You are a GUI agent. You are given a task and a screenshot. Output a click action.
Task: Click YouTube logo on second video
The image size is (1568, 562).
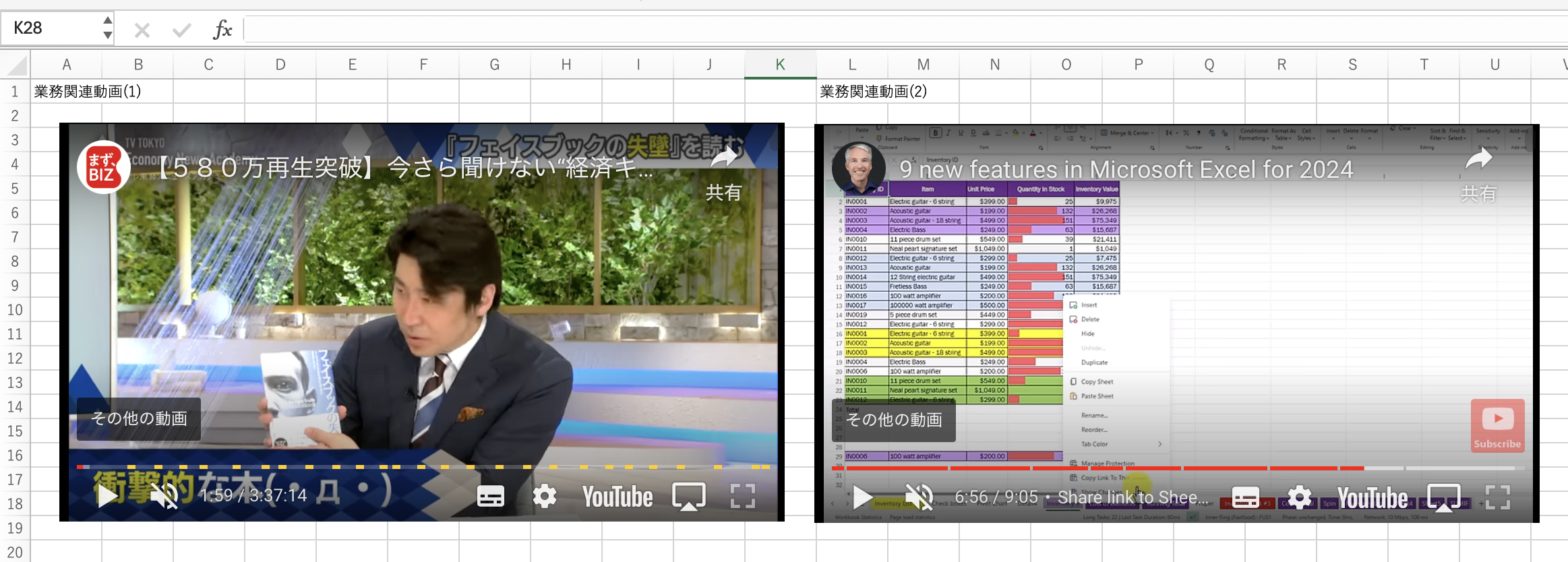point(1373,498)
